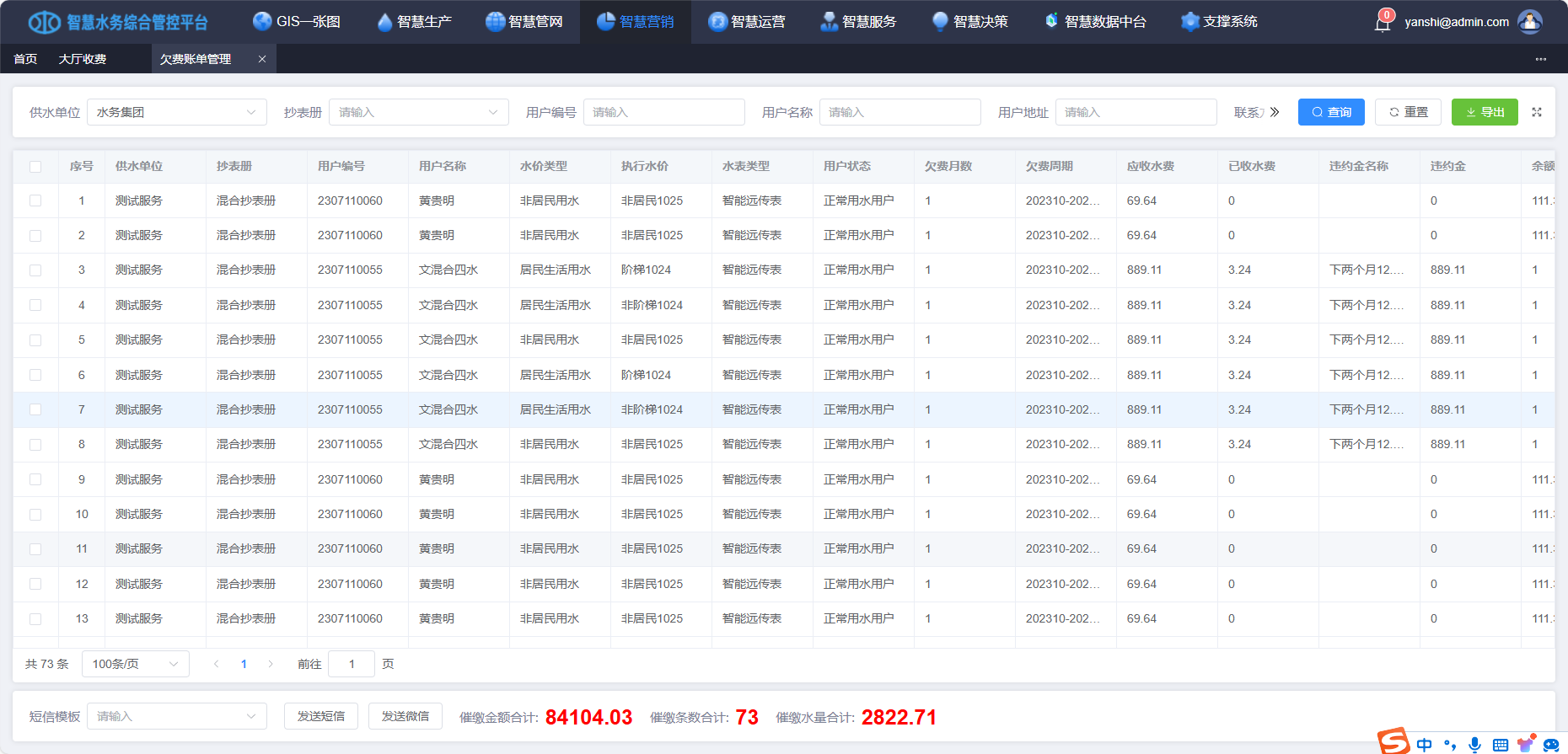Viewport: 1568px width, 754px height.
Task: Check the checkbox for row 3
Action: pyautogui.click(x=35, y=270)
